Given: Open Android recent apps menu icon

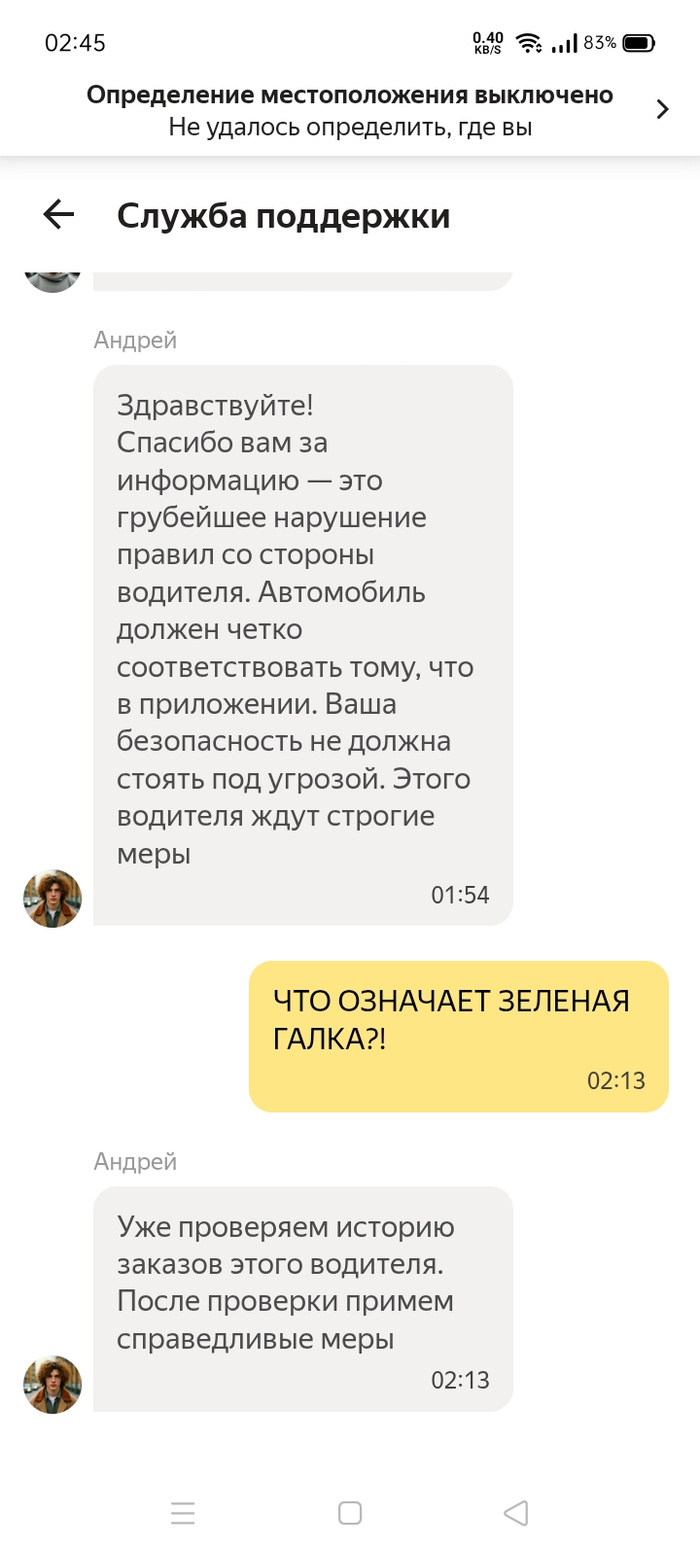Looking at the screenshot, I should click(x=183, y=1513).
